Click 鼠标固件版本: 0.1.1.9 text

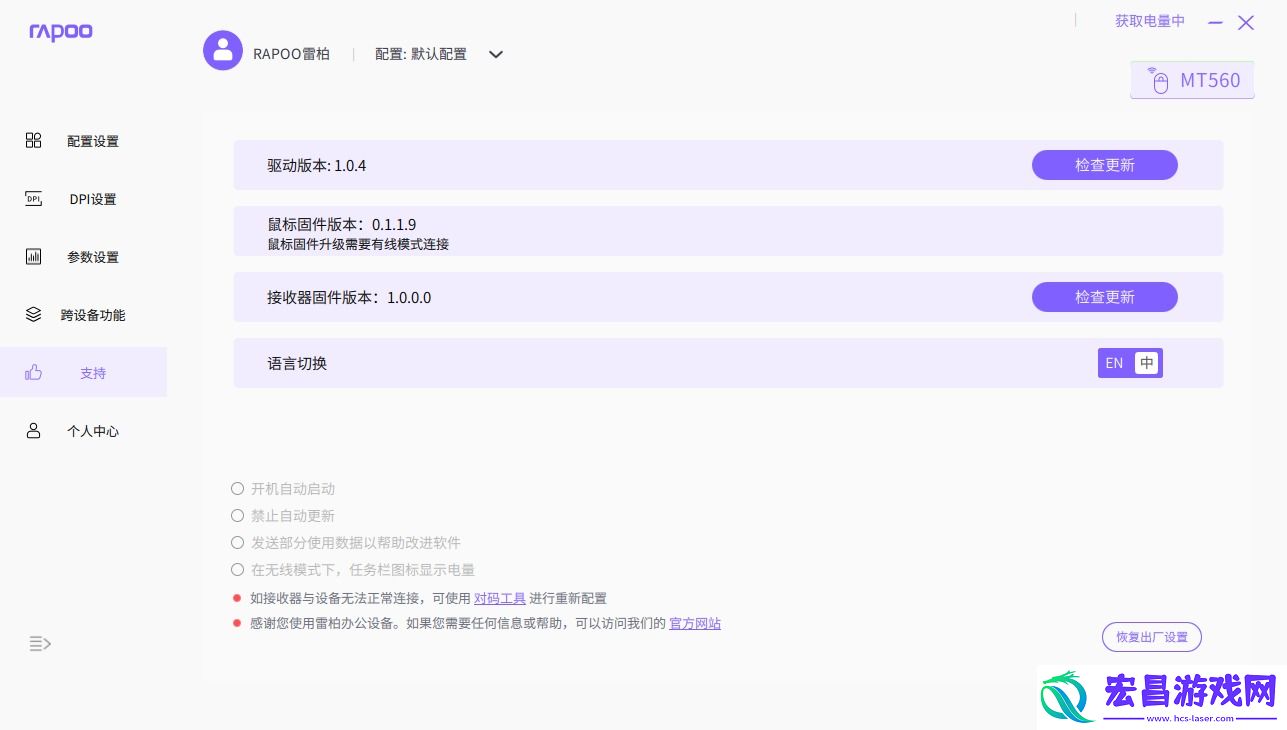[341, 224]
